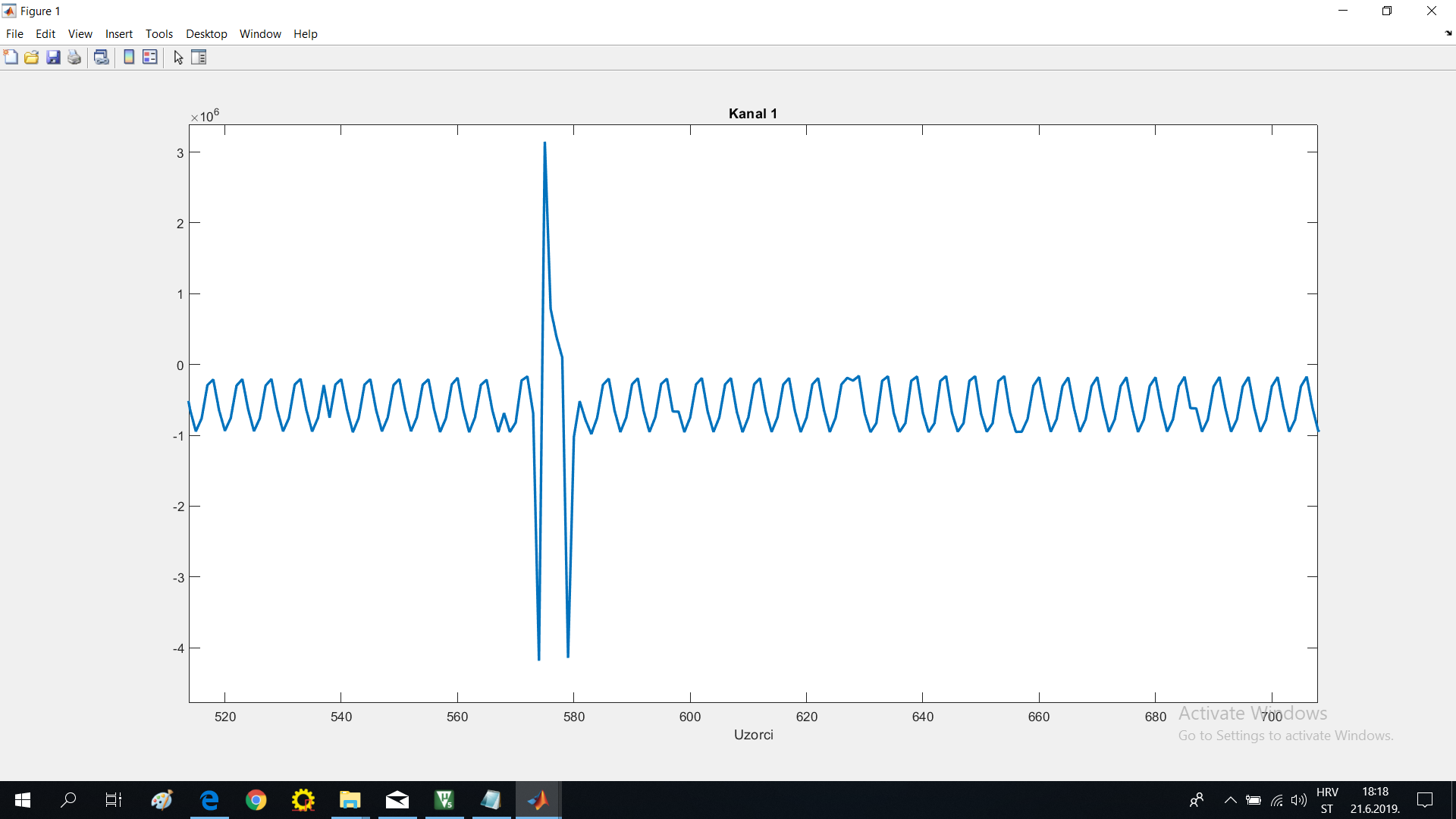Insert a legend using the legend icon

(x=150, y=57)
